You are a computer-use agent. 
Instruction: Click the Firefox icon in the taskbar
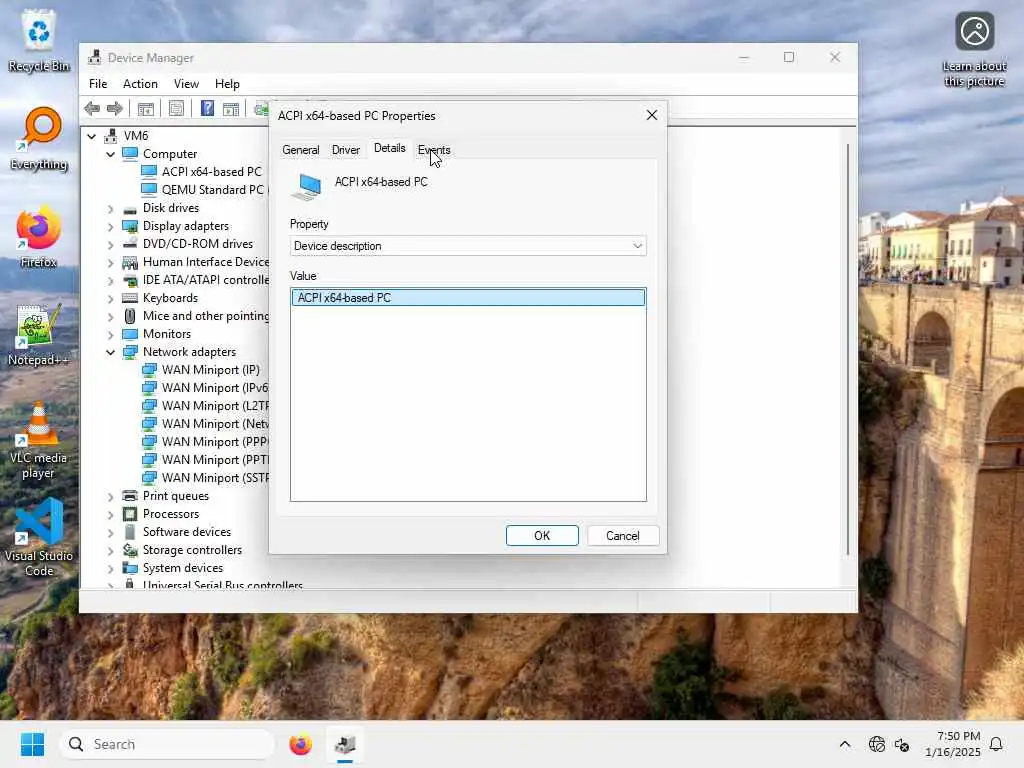tap(300, 744)
